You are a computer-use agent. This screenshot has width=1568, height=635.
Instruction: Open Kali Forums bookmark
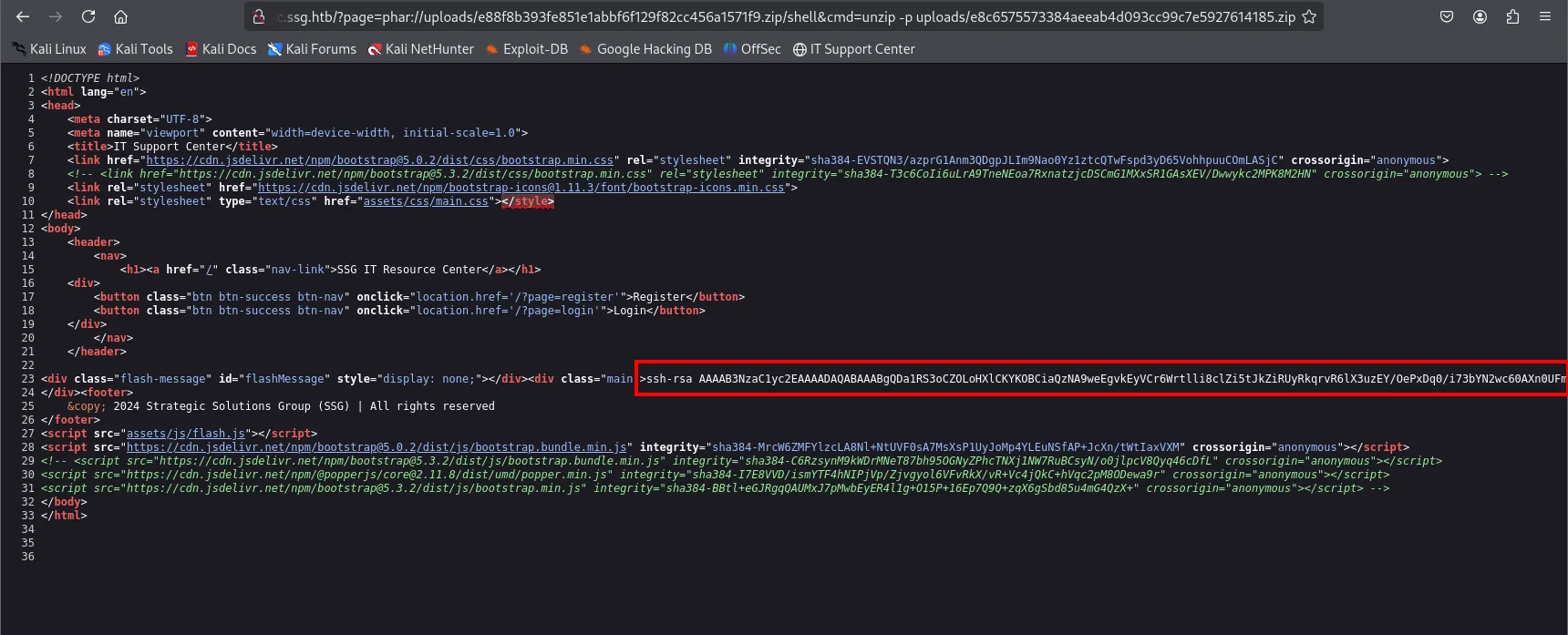click(x=312, y=49)
